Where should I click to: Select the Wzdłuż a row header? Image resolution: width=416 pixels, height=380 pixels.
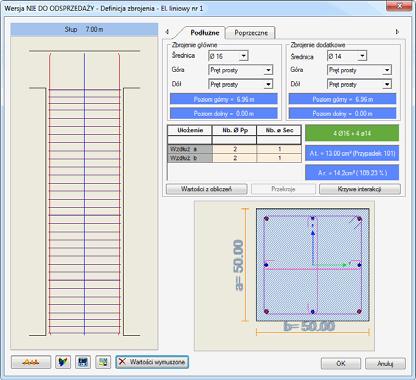[190, 149]
